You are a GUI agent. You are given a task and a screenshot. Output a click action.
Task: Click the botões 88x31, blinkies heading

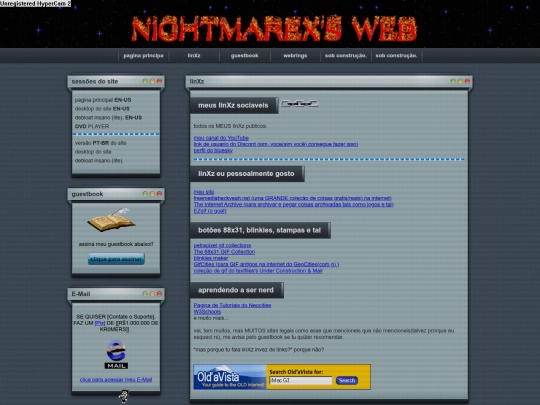(260, 230)
